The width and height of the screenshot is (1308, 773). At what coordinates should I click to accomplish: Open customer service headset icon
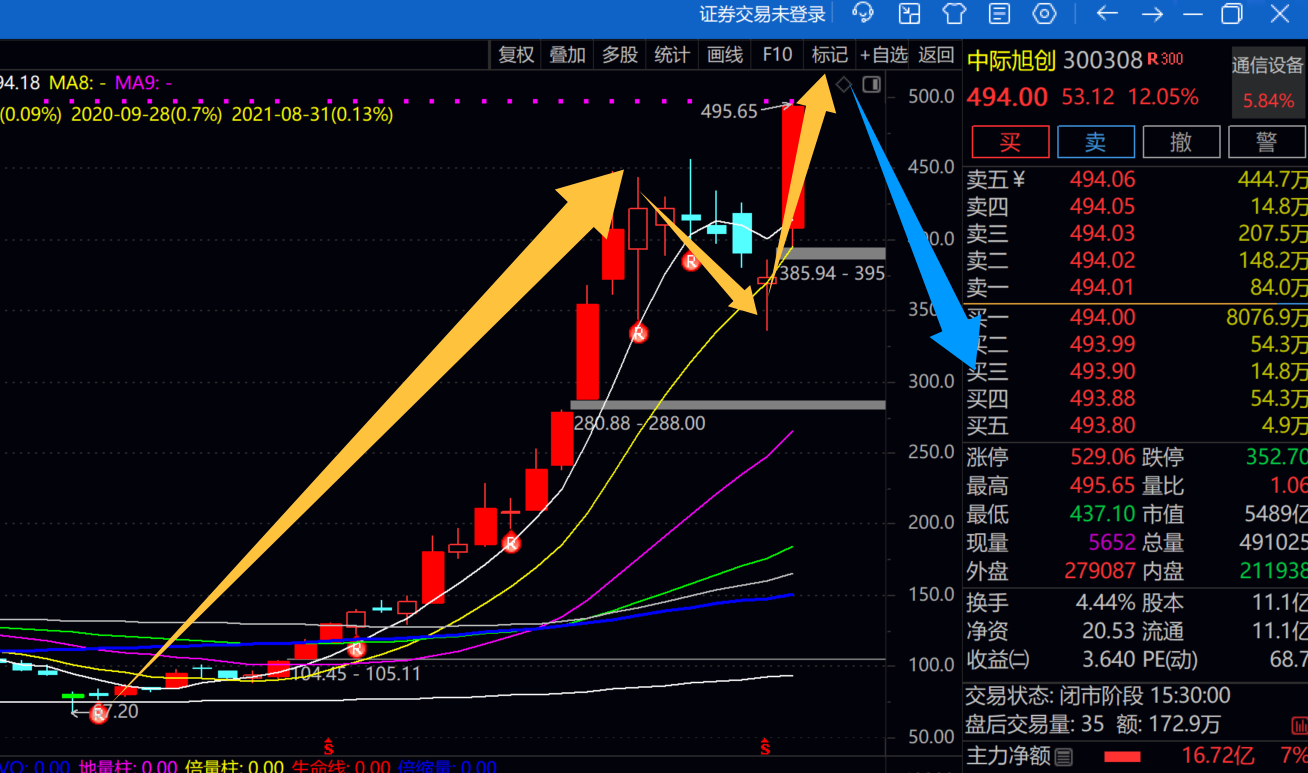[x=863, y=13]
